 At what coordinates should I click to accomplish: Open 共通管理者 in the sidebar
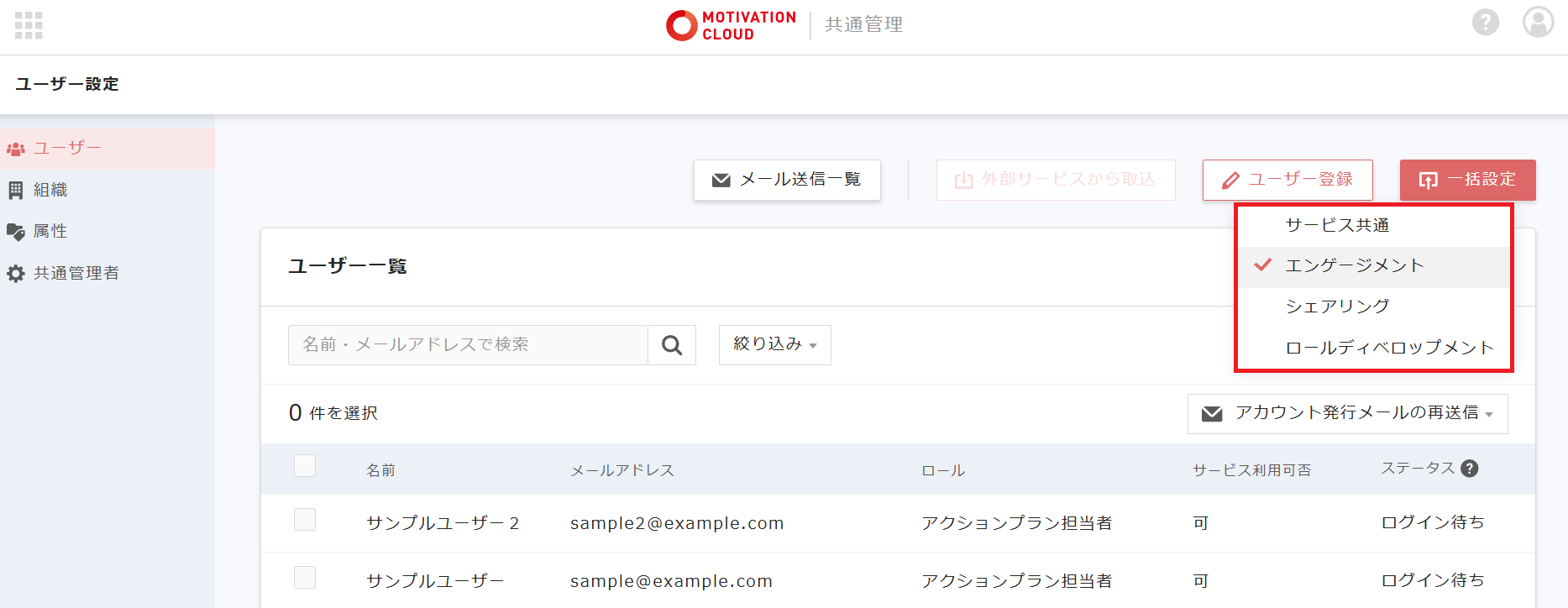tap(108, 274)
